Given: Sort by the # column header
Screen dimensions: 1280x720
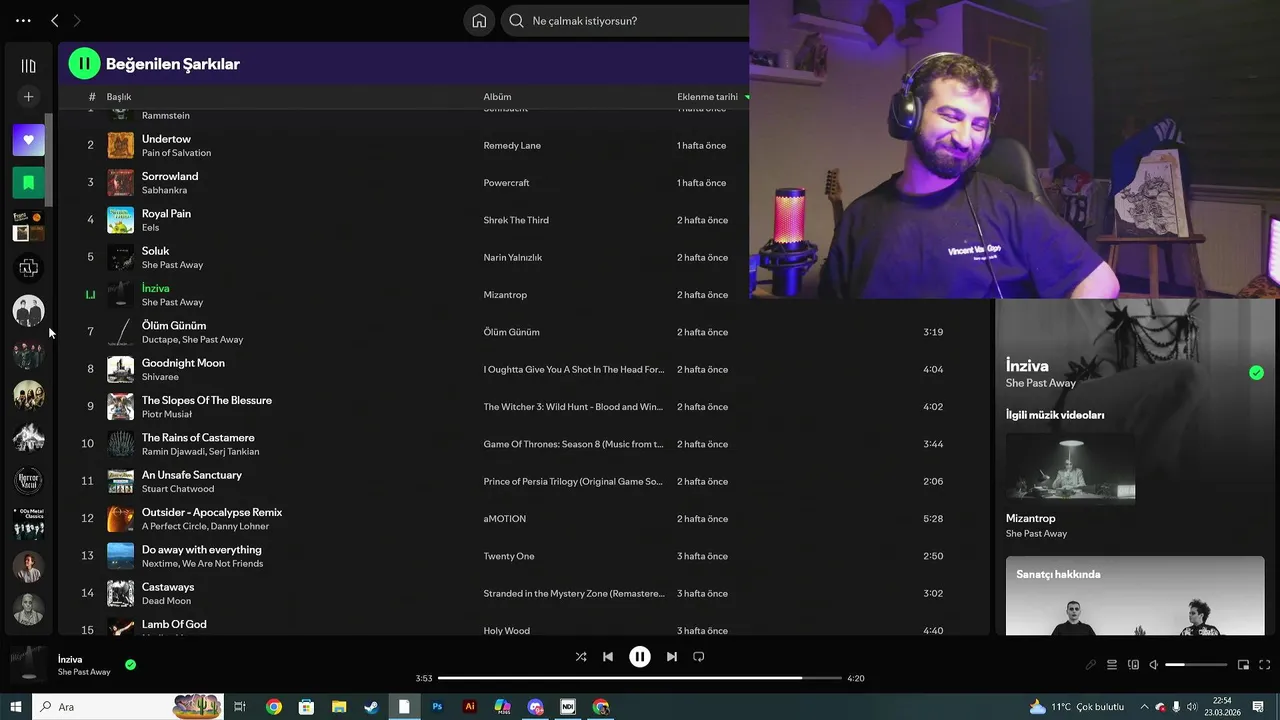Looking at the screenshot, I should click(x=92, y=97).
